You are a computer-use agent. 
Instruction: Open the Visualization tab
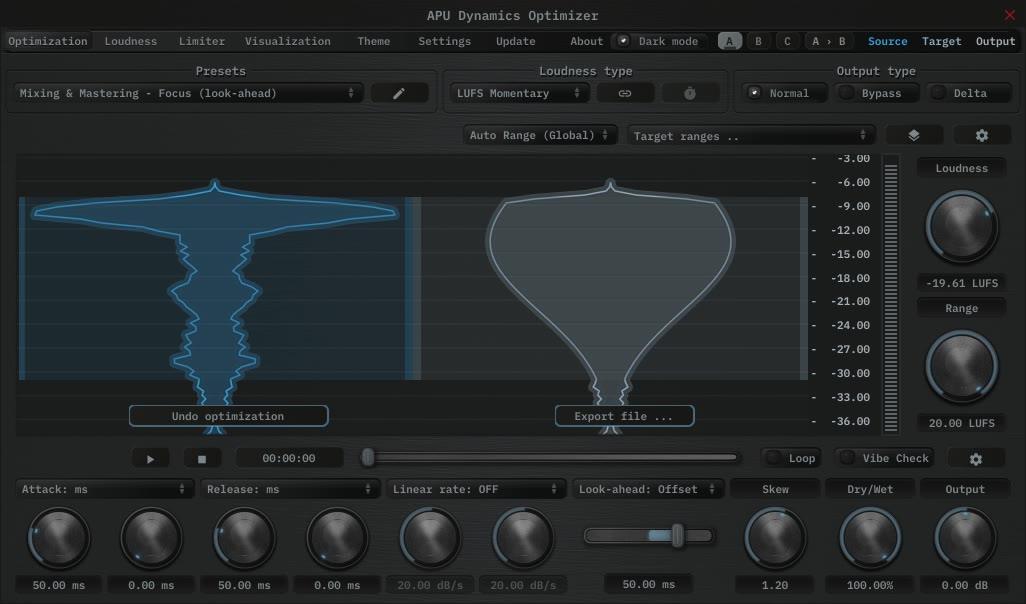[x=287, y=41]
